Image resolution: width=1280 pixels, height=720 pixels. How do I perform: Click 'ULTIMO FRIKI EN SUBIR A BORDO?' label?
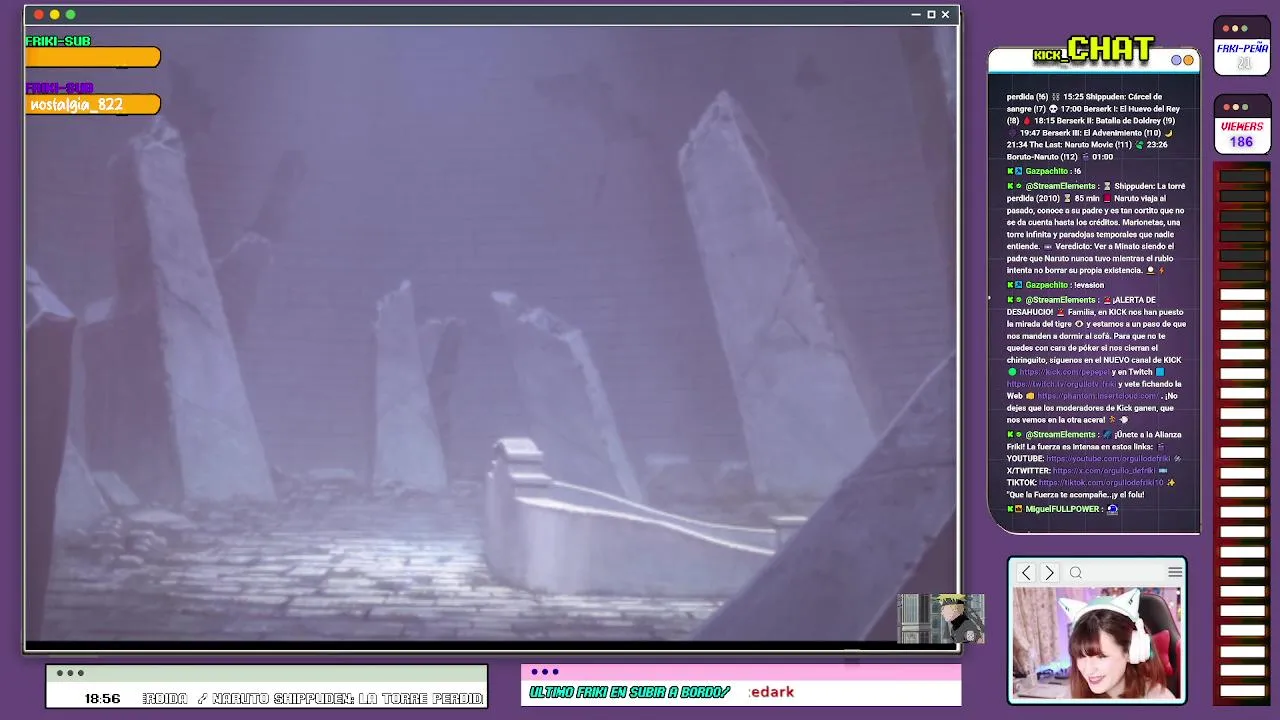[630, 692]
